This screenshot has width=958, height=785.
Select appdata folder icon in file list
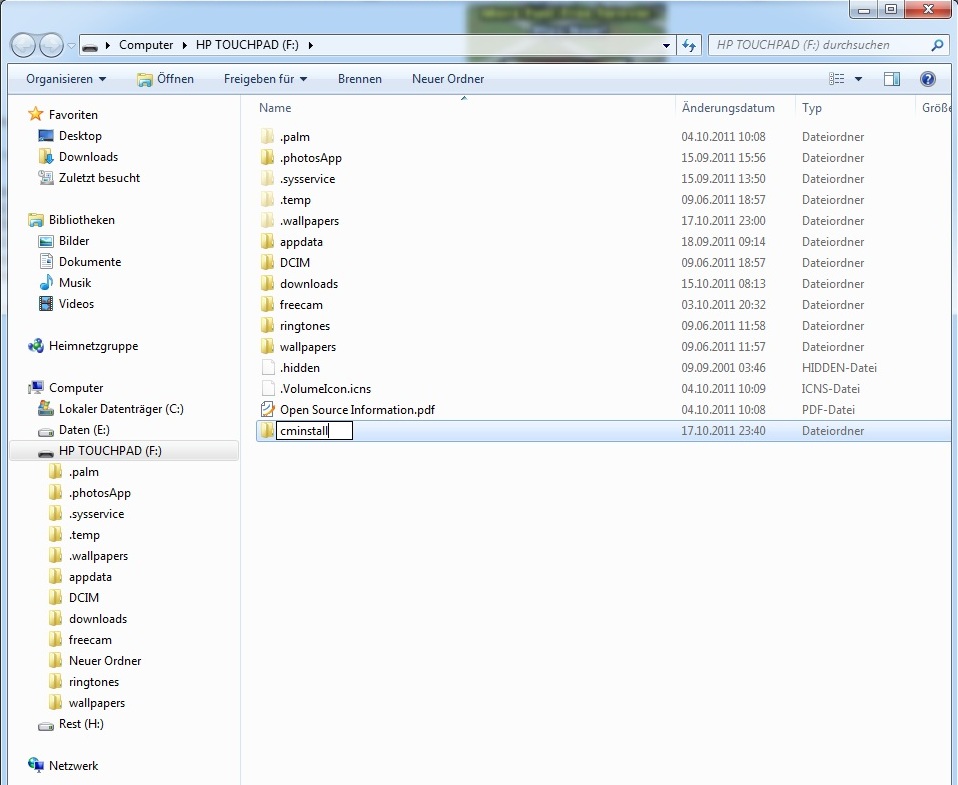(267, 241)
